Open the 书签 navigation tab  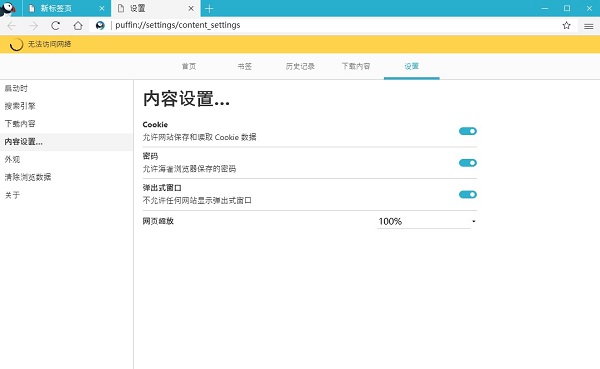[x=245, y=67]
